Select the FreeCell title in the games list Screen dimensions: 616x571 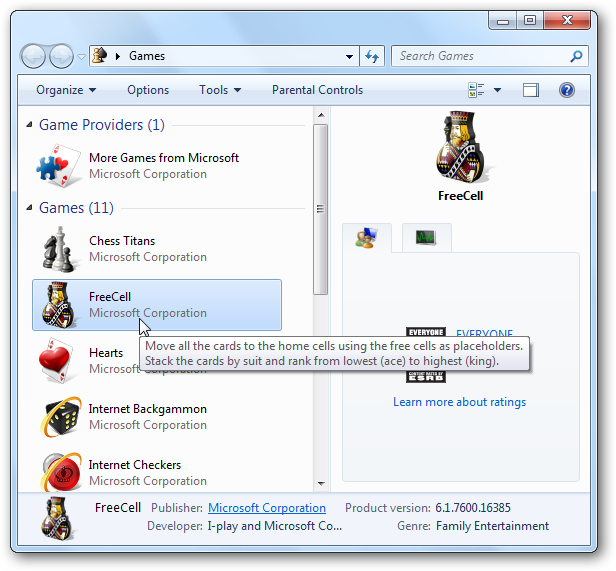pos(110,297)
